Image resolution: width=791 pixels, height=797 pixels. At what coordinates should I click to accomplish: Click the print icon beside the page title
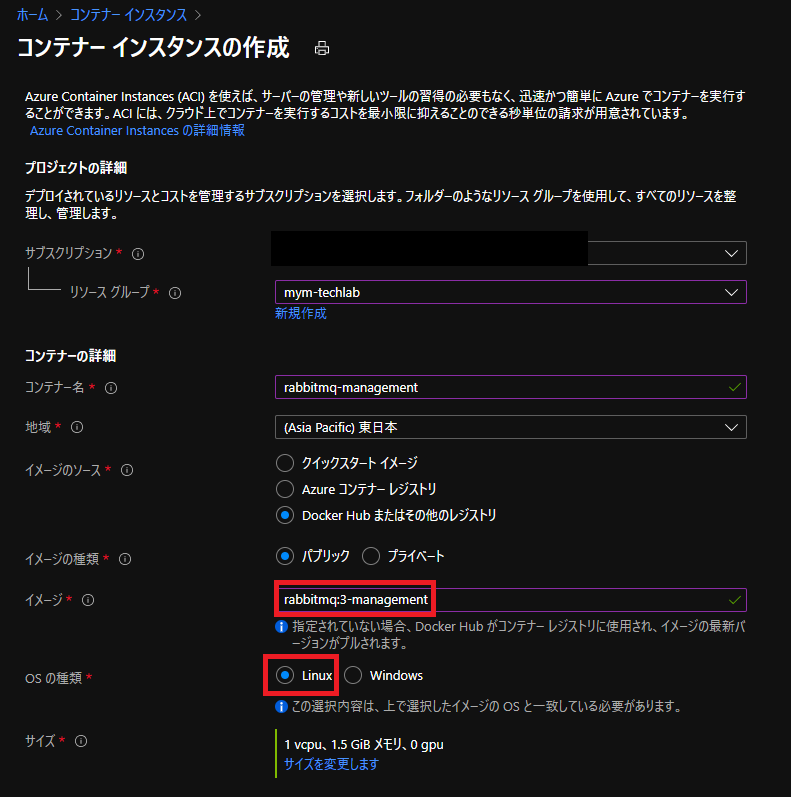(x=322, y=49)
